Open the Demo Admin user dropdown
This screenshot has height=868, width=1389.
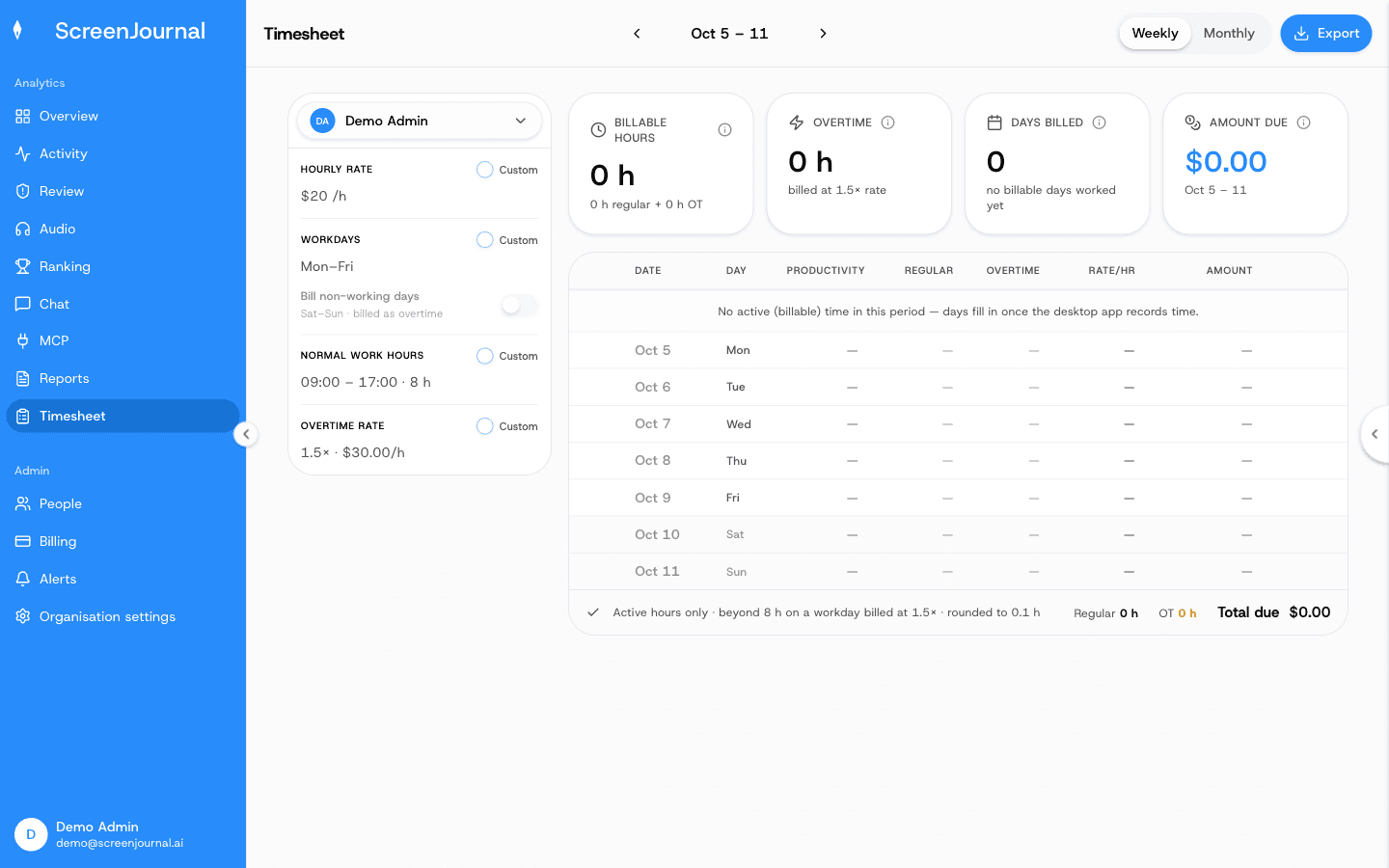tap(420, 121)
